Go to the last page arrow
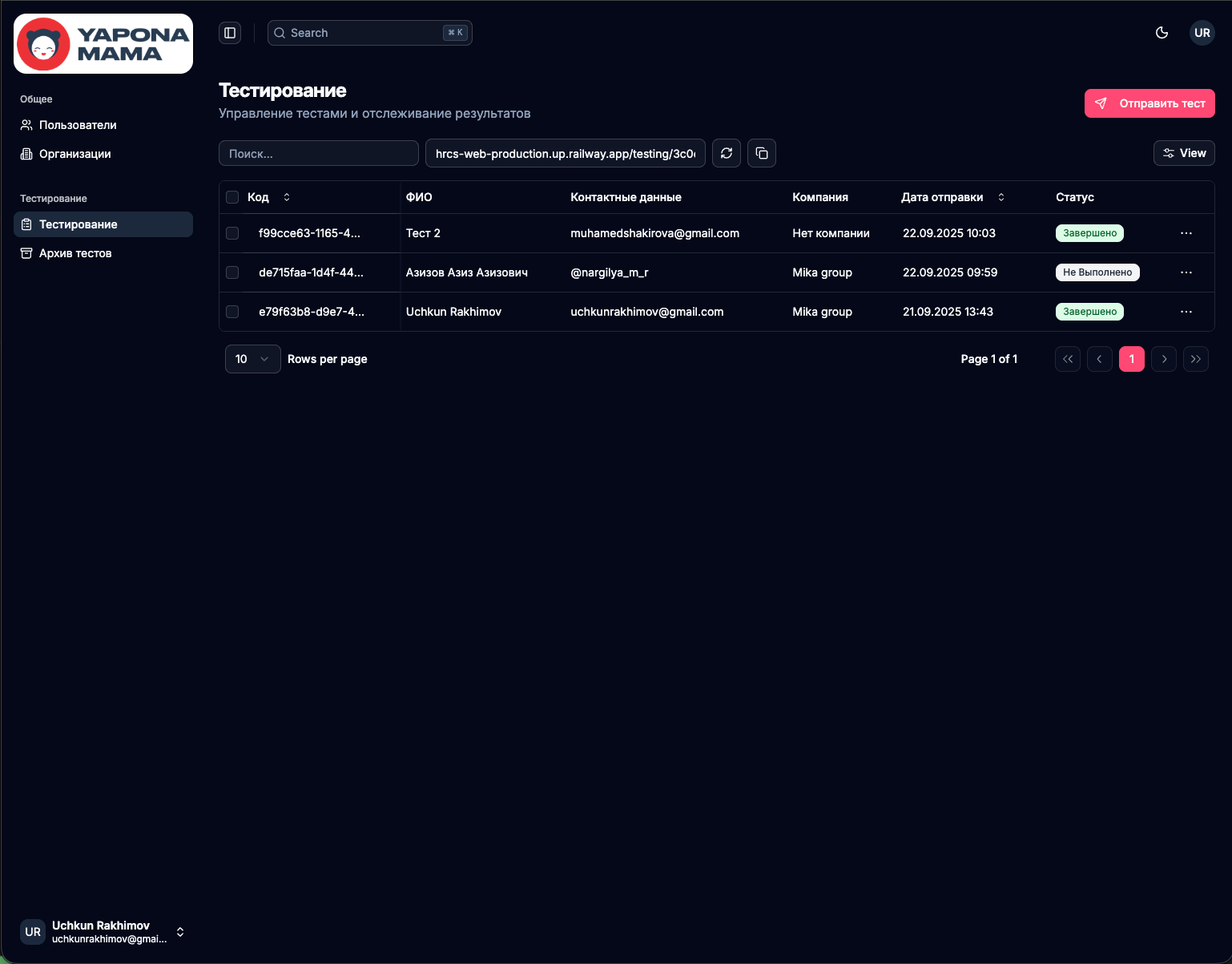Viewport: 1232px width, 964px height. [x=1195, y=359]
